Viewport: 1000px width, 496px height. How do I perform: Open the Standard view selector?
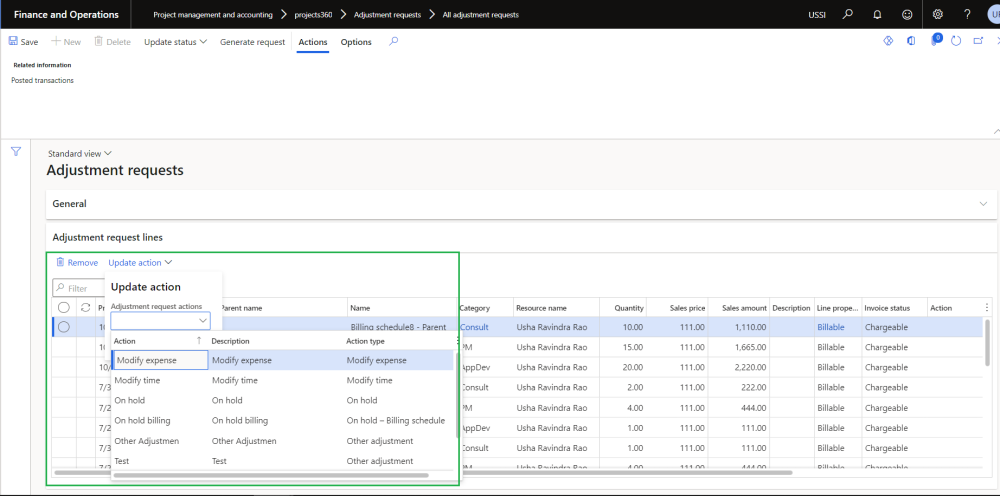(80, 153)
